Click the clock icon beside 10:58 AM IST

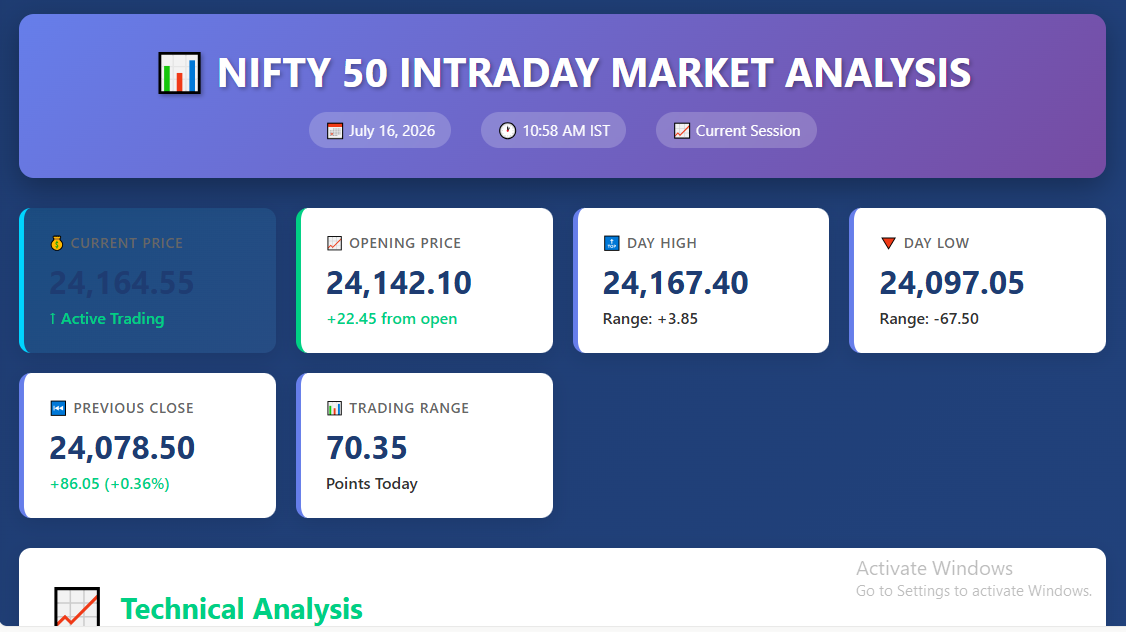[508, 131]
